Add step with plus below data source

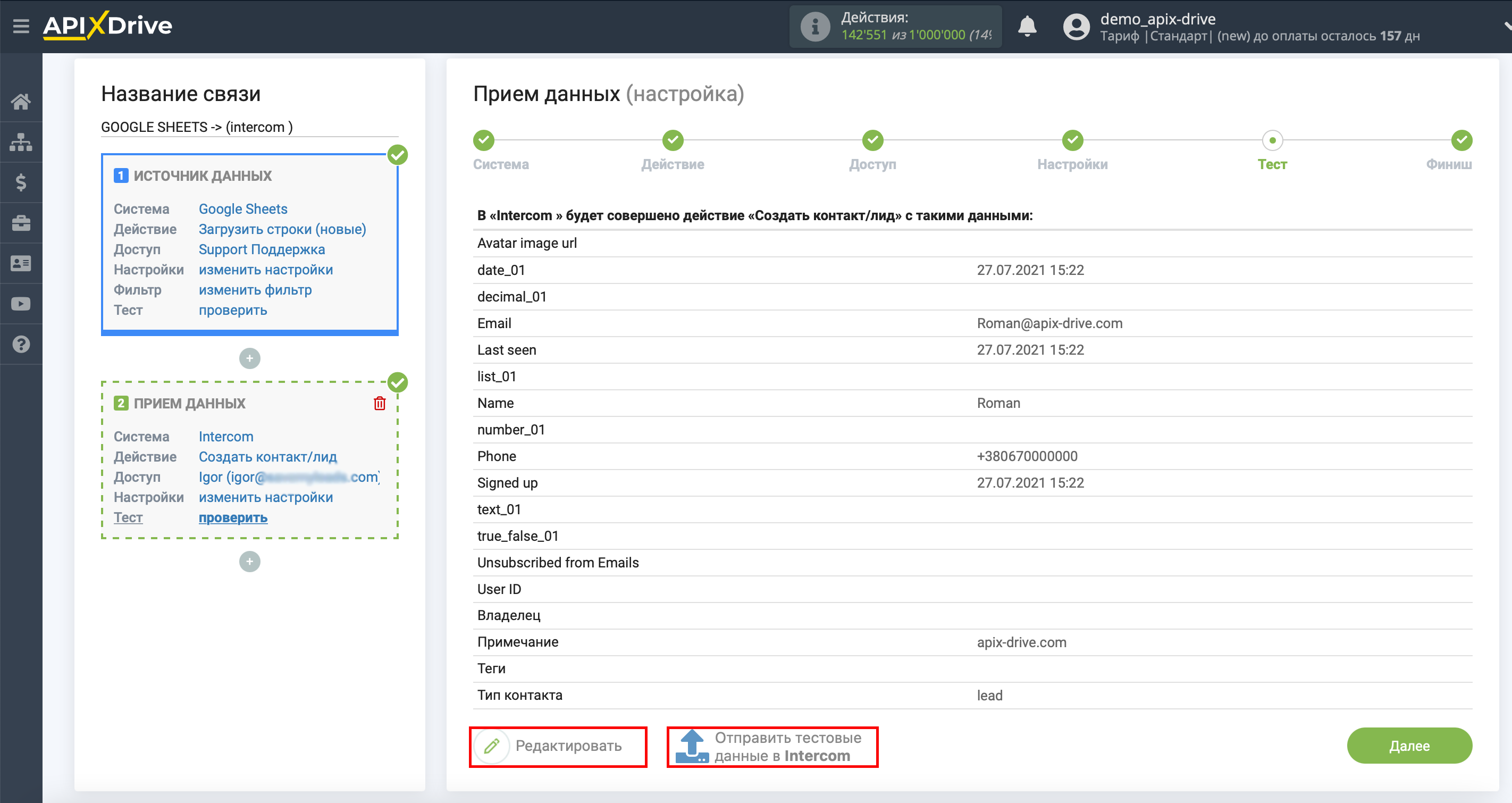[x=249, y=358]
